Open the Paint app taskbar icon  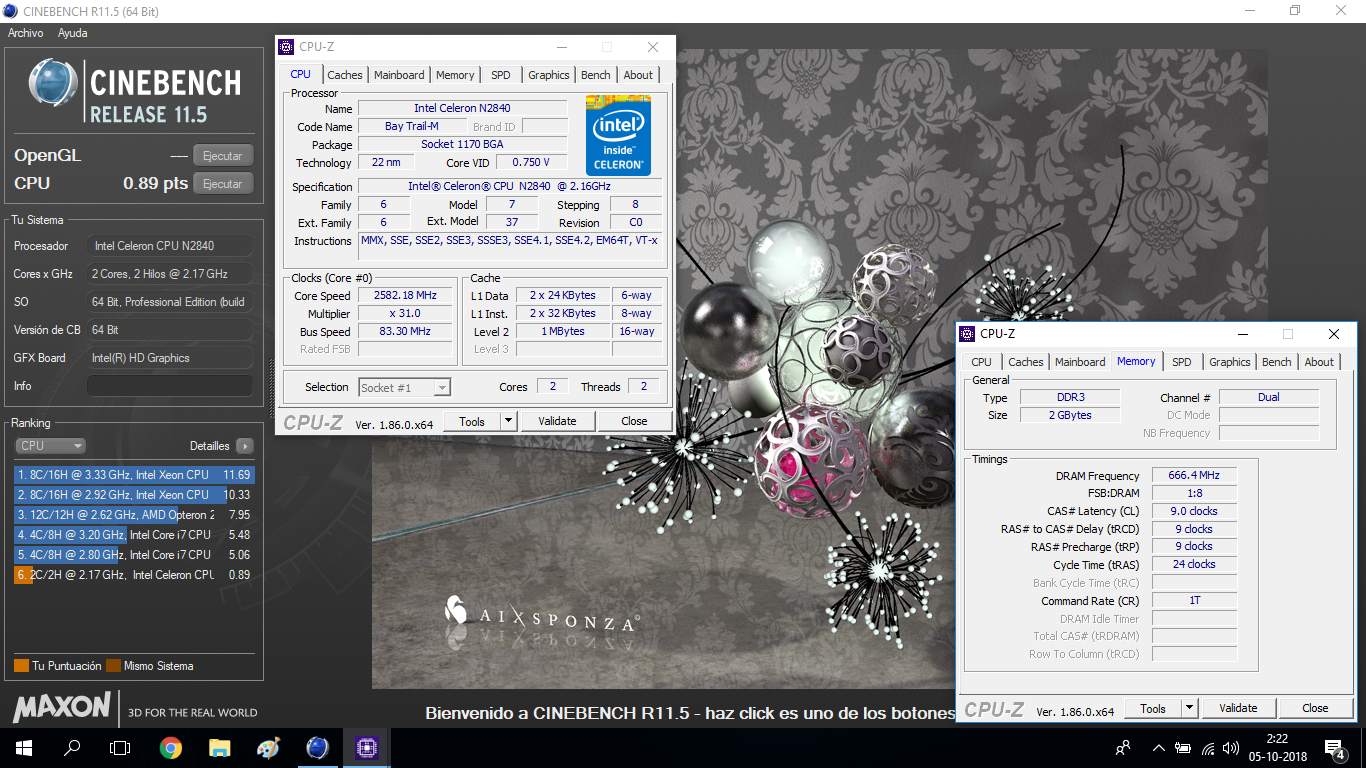(x=268, y=747)
